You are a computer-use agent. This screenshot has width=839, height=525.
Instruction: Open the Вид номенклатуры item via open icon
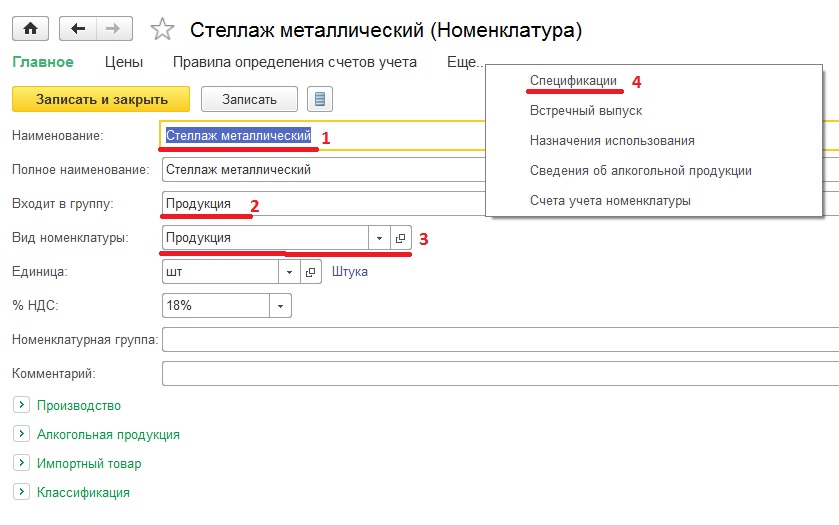click(400, 238)
